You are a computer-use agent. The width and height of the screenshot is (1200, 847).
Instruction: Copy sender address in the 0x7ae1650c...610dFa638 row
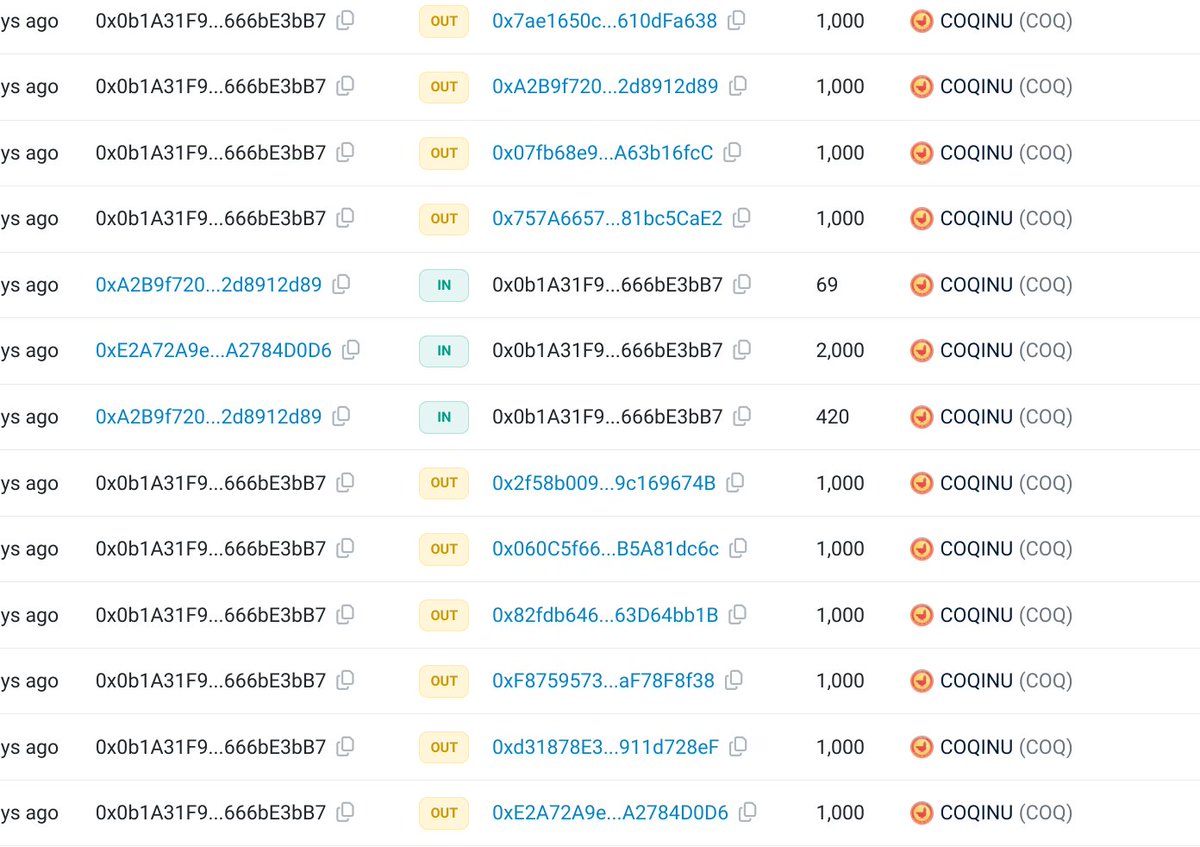(x=345, y=20)
